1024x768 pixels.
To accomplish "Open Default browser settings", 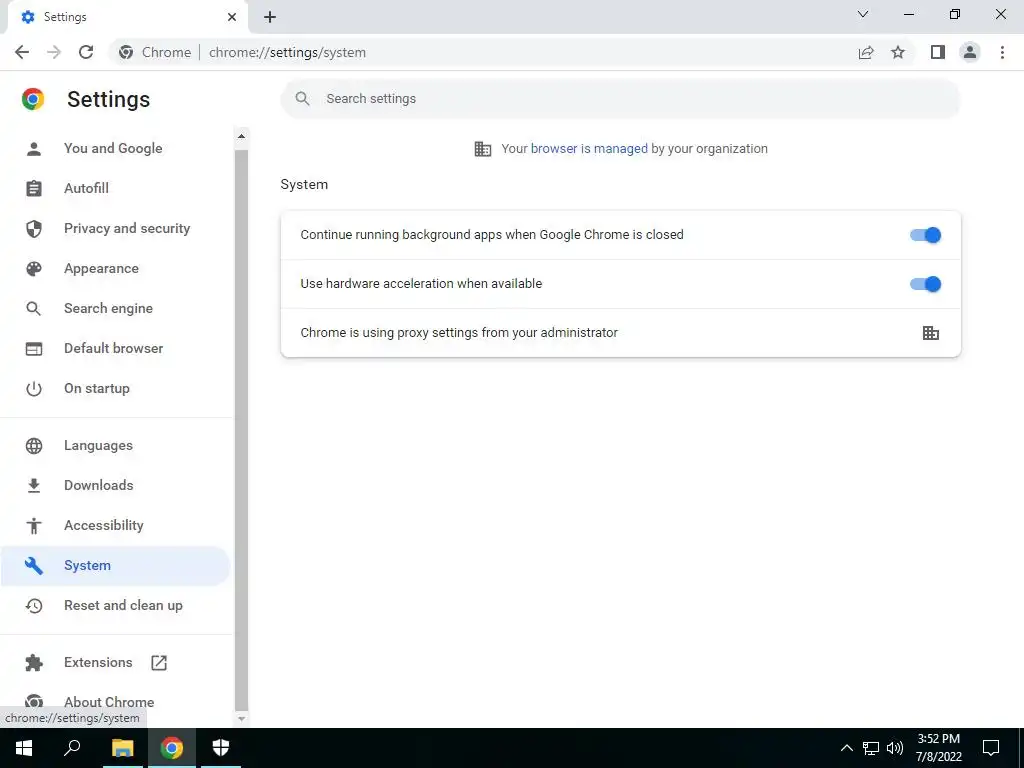I will pyautogui.click(x=116, y=348).
